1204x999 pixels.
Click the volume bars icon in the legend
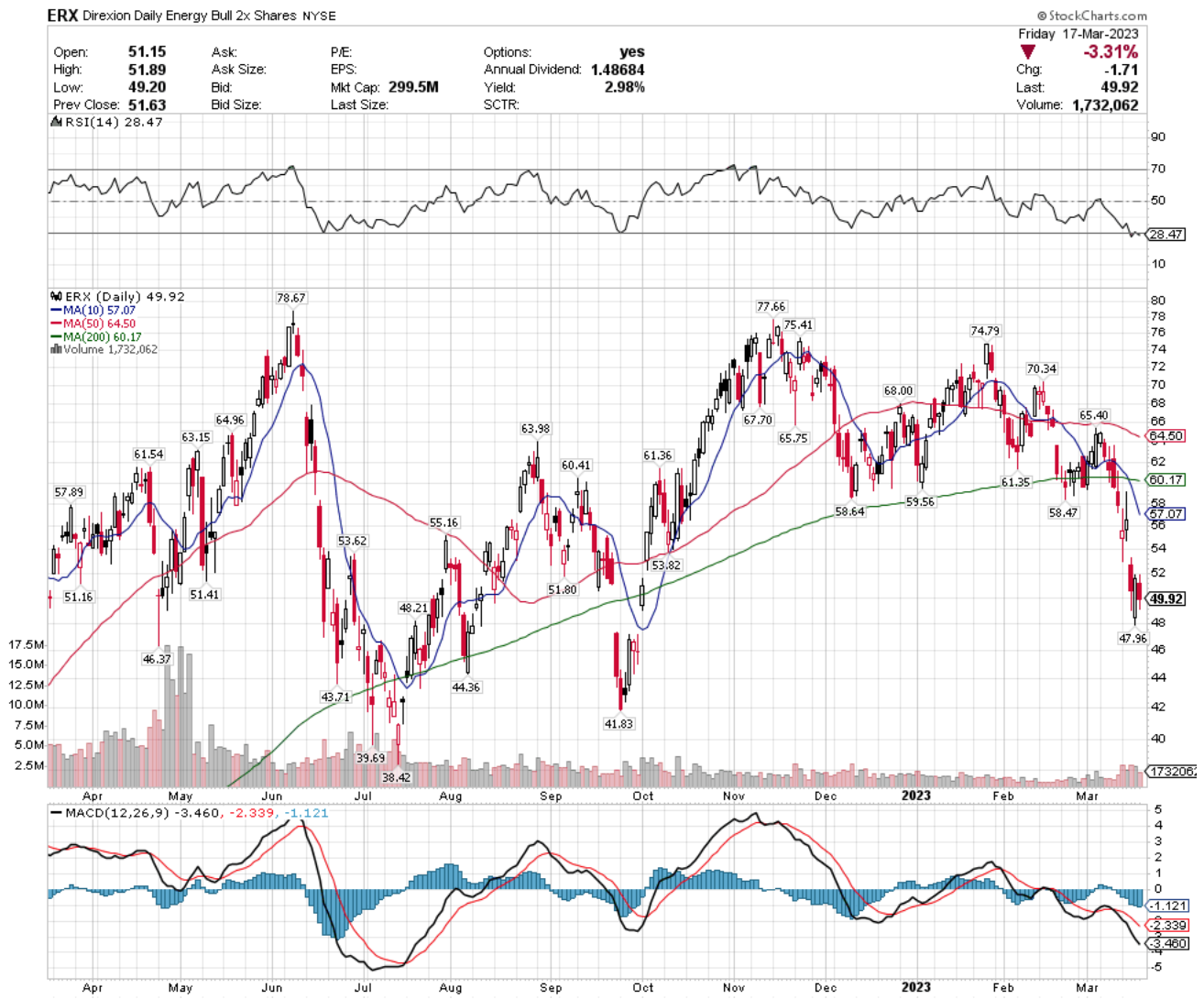pyautogui.click(x=57, y=349)
